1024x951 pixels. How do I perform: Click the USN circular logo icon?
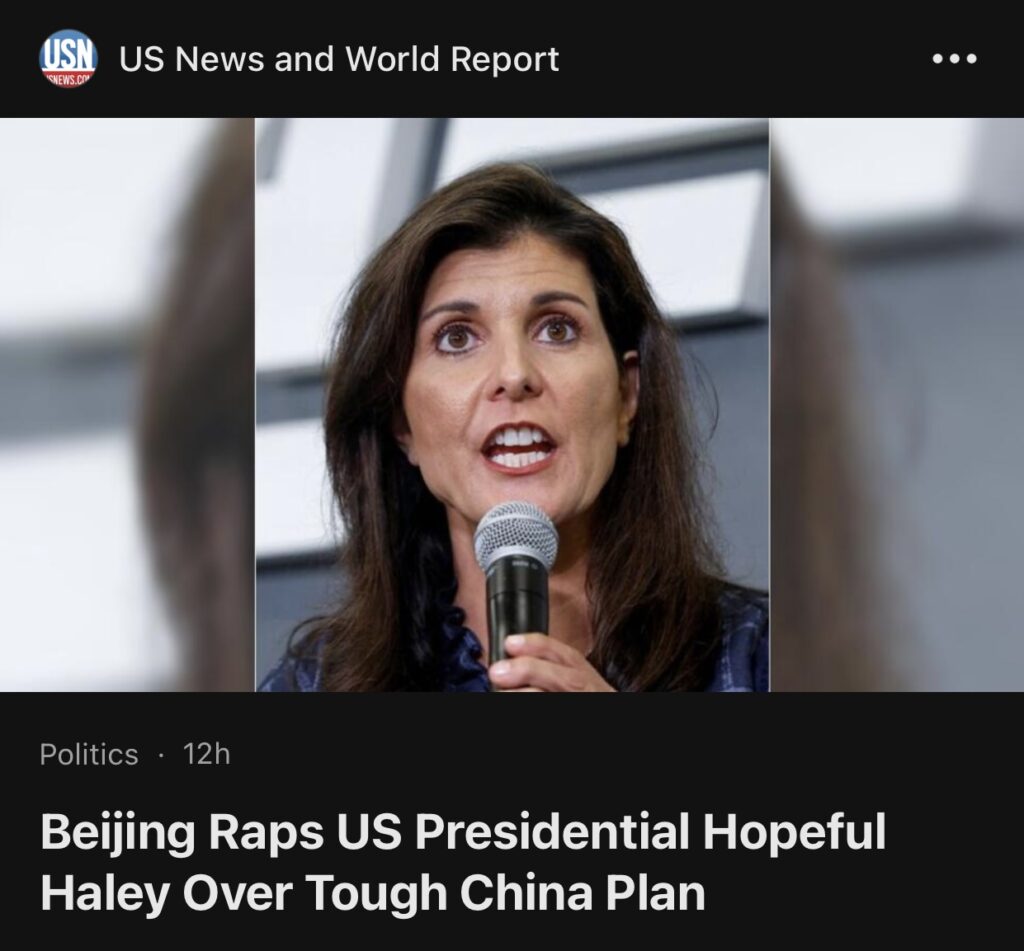pos(69,58)
